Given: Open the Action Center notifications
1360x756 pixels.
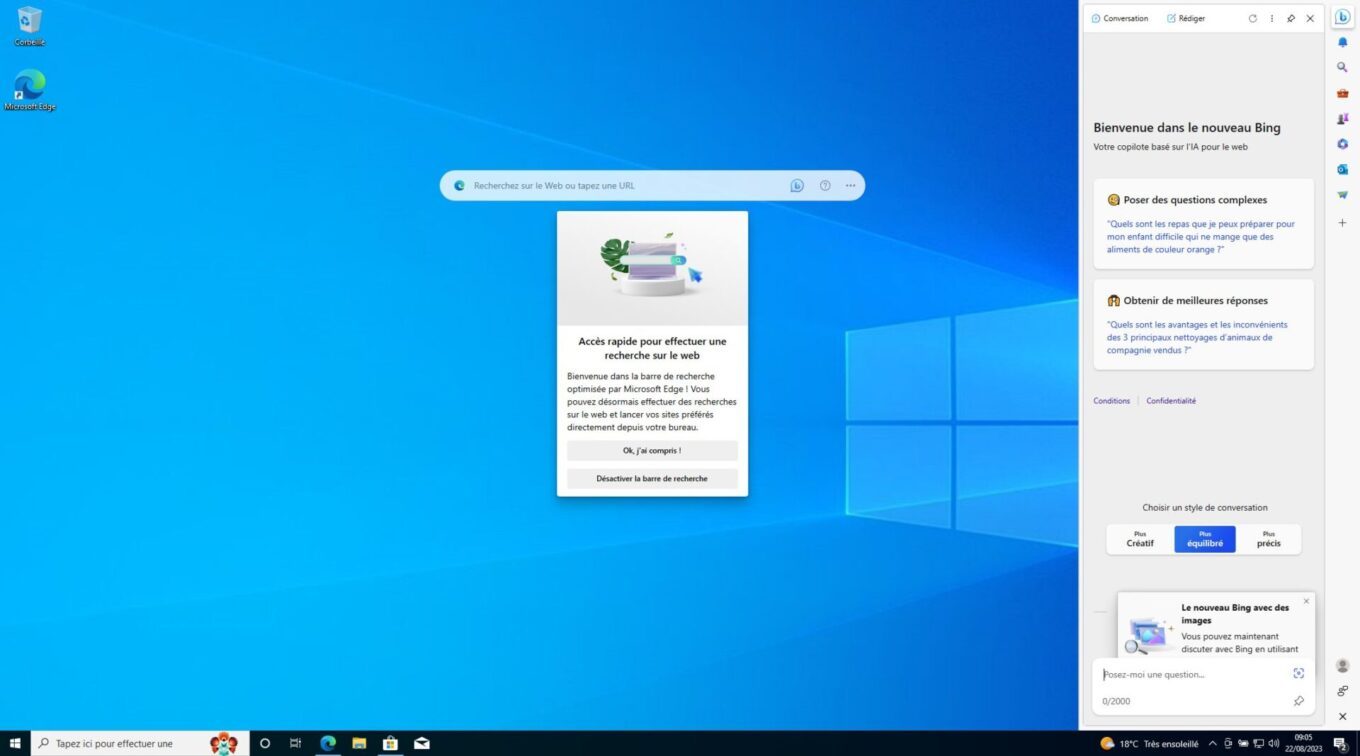Looking at the screenshot, I should (1340, 743).
